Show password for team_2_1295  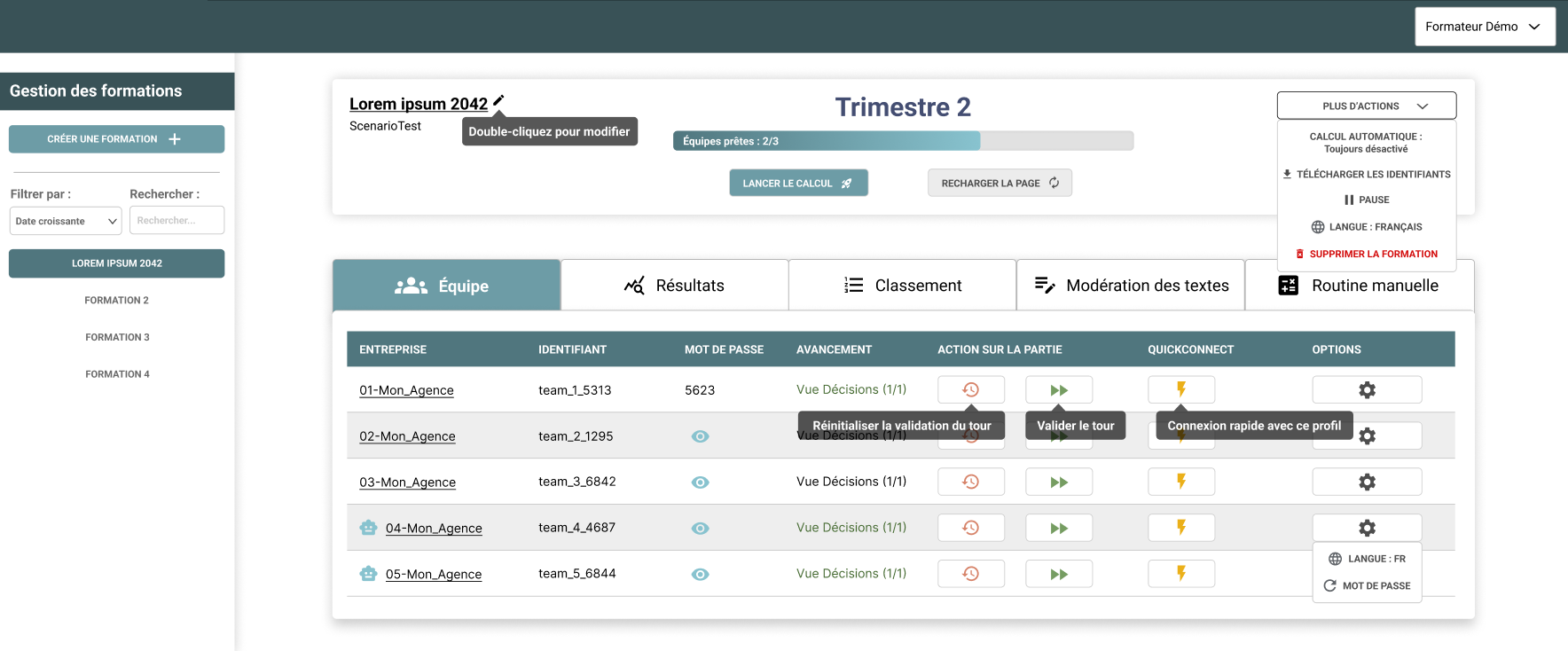(700, 436)
